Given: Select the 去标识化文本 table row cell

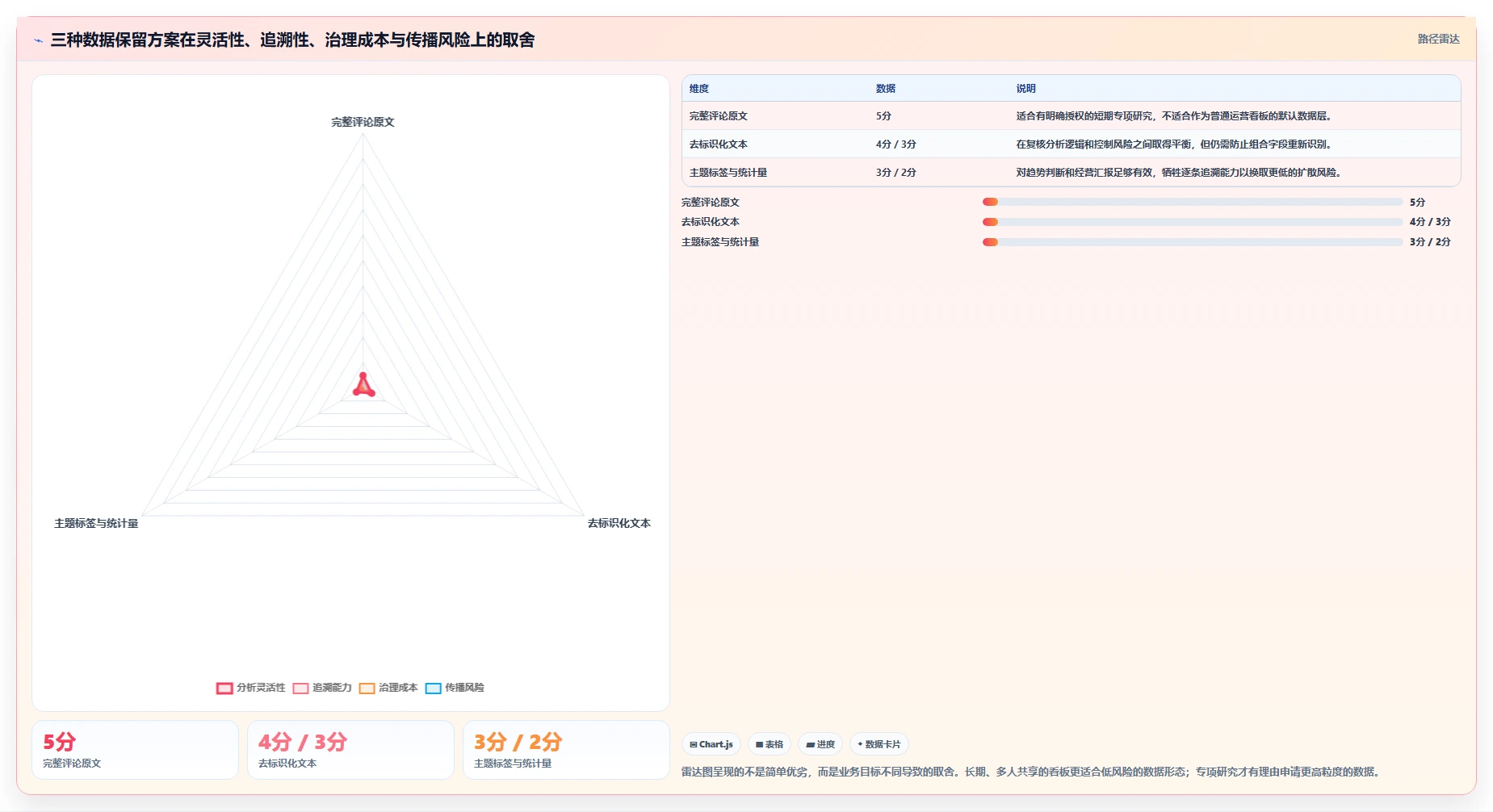Looking at the screenshot, I should click(719, 144).
